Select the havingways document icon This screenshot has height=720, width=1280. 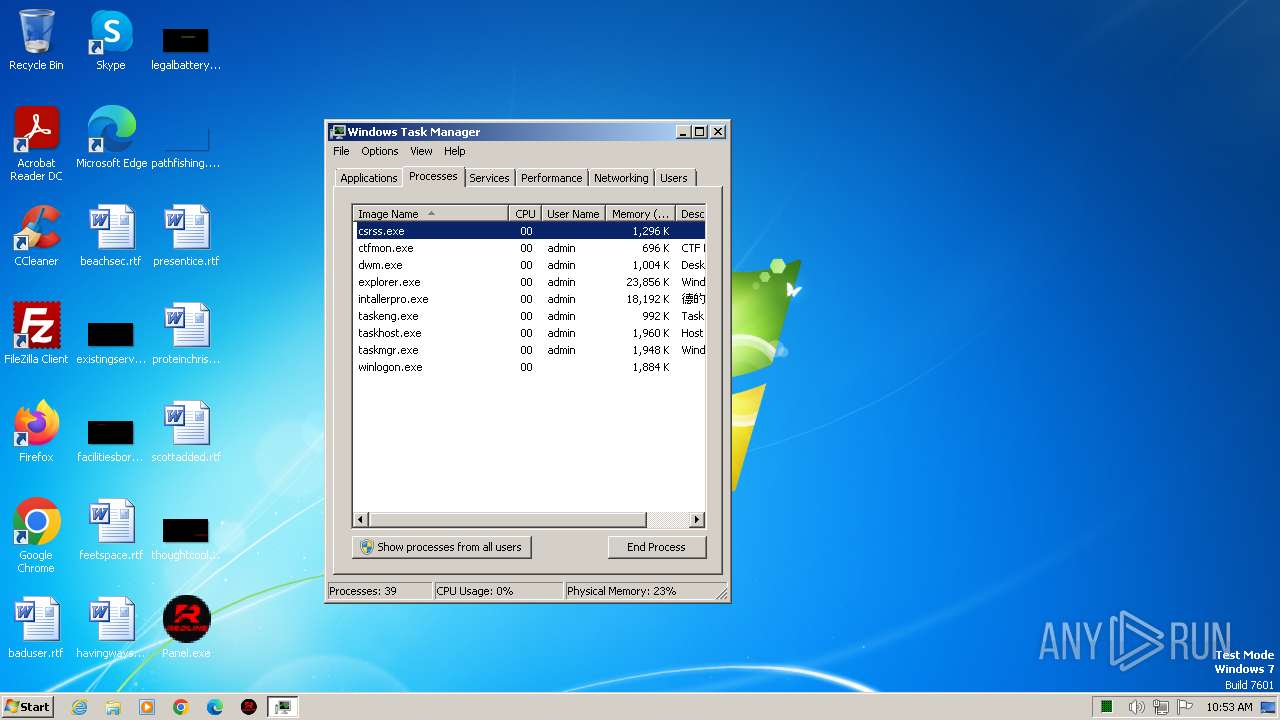click(x=110, y=627)
